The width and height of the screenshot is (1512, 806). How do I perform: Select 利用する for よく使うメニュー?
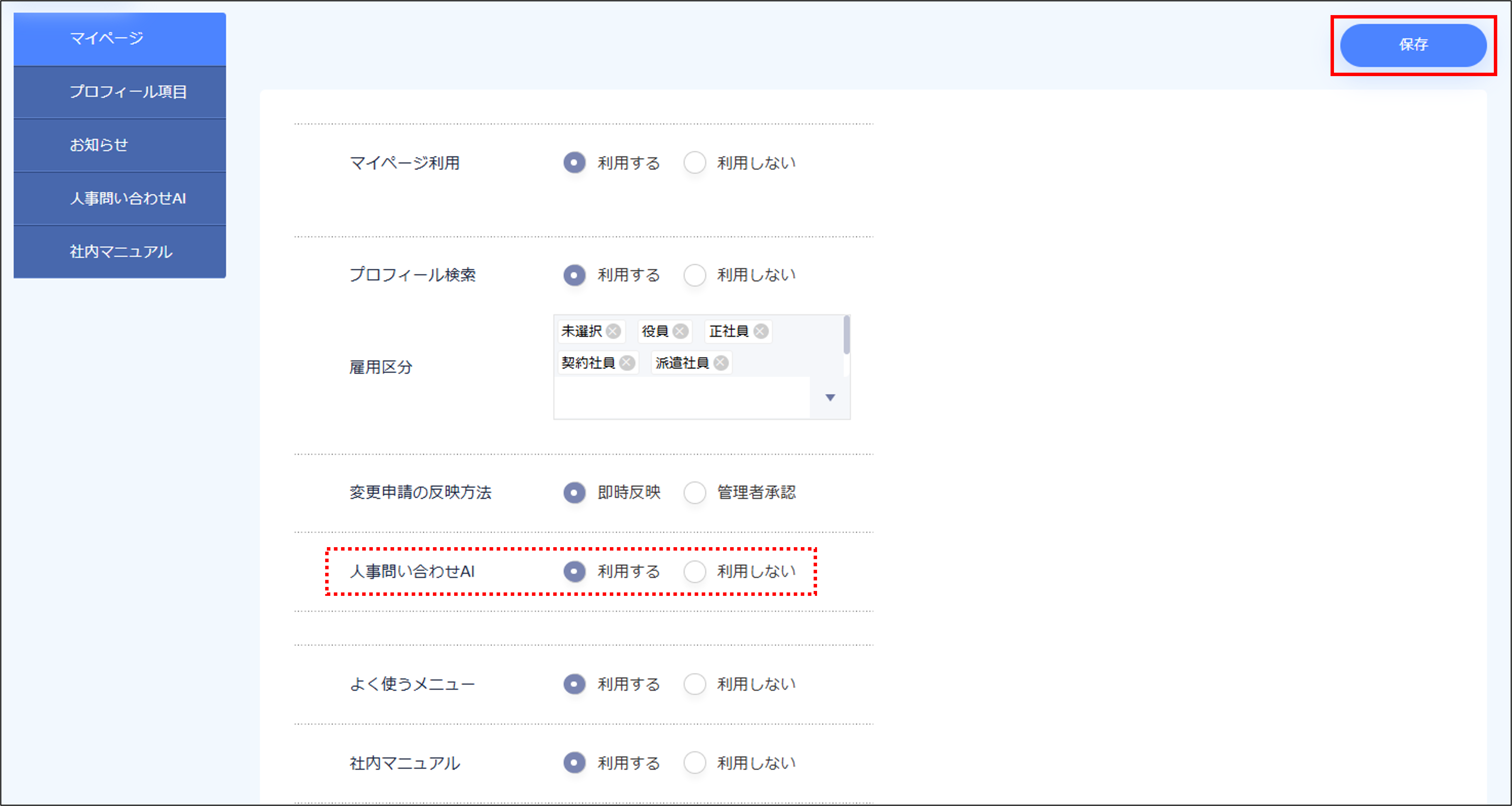575,684
